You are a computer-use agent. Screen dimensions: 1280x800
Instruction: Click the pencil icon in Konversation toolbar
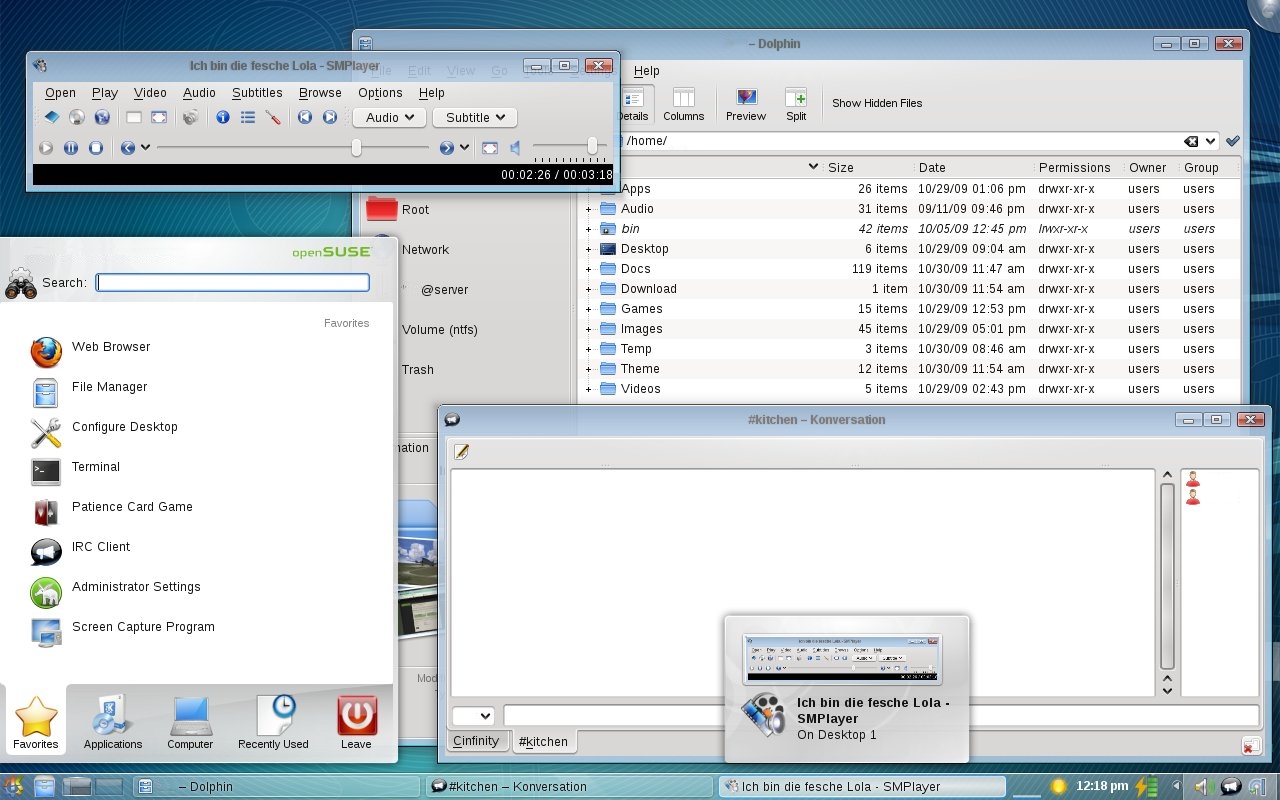pos(461,452)
